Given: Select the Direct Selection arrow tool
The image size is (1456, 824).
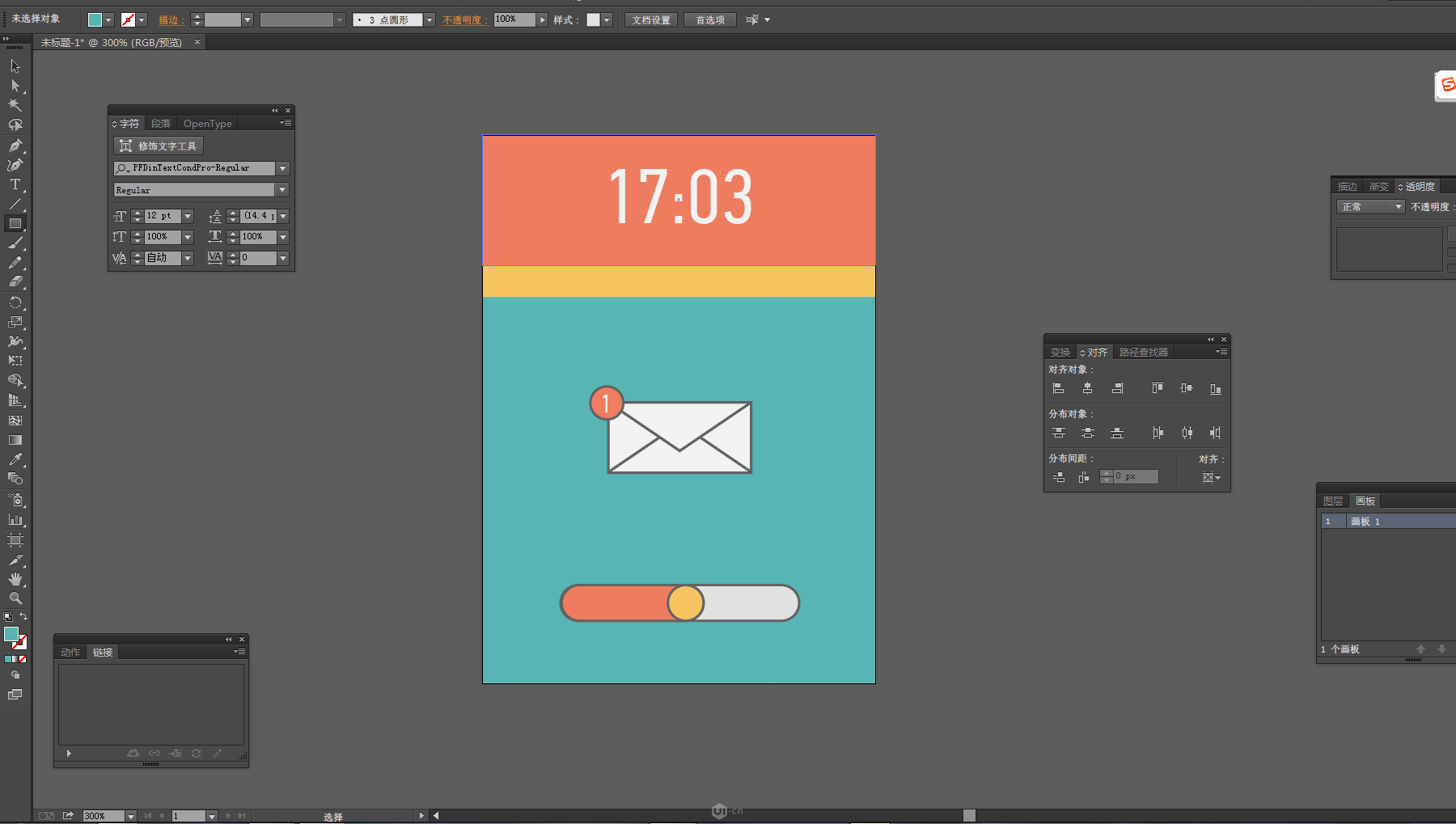Looking at the screenshot, I should [15, 86].
